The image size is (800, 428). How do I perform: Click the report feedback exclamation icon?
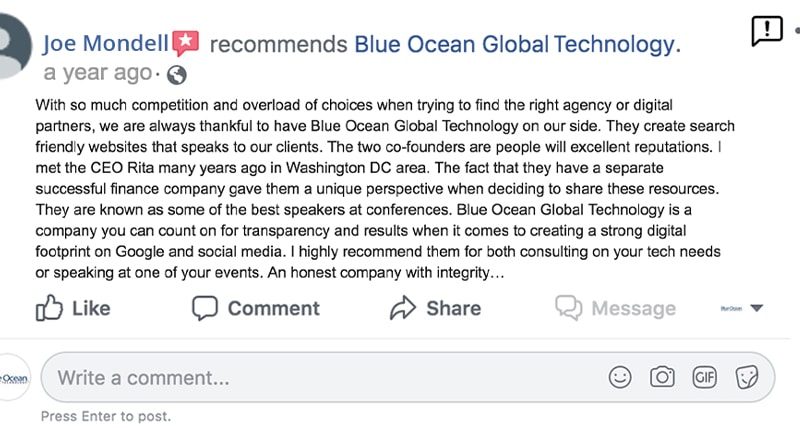pyautogui.click(x=767, y=31)
